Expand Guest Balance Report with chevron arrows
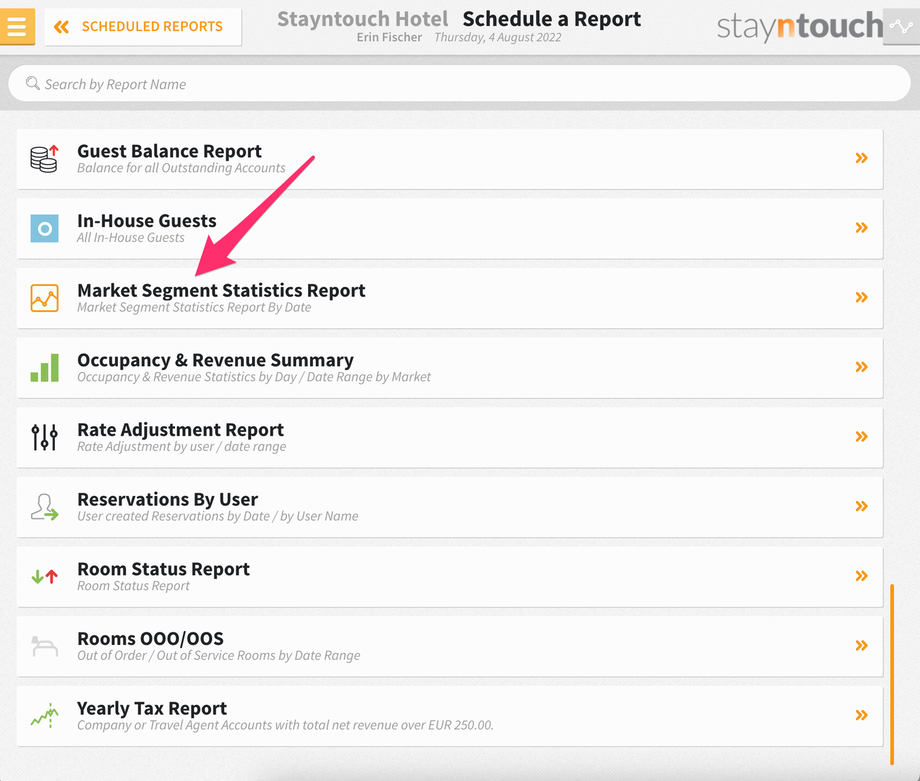 pyautogui.click(x=861, y=158)
